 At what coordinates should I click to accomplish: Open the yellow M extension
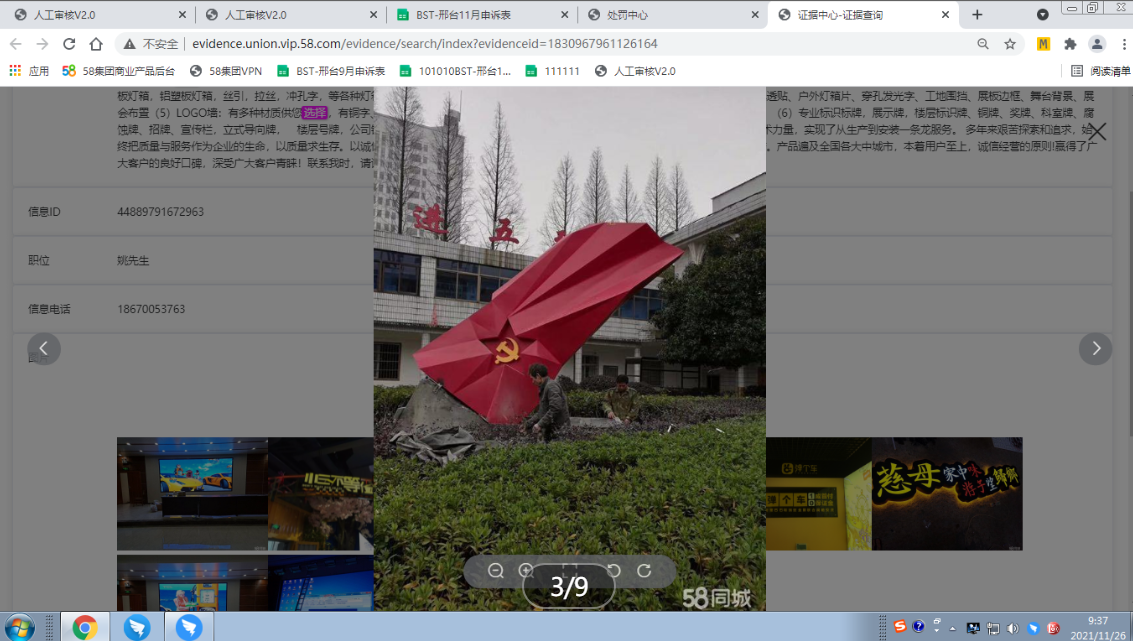pyautogui.click(x=1043, y=44)
